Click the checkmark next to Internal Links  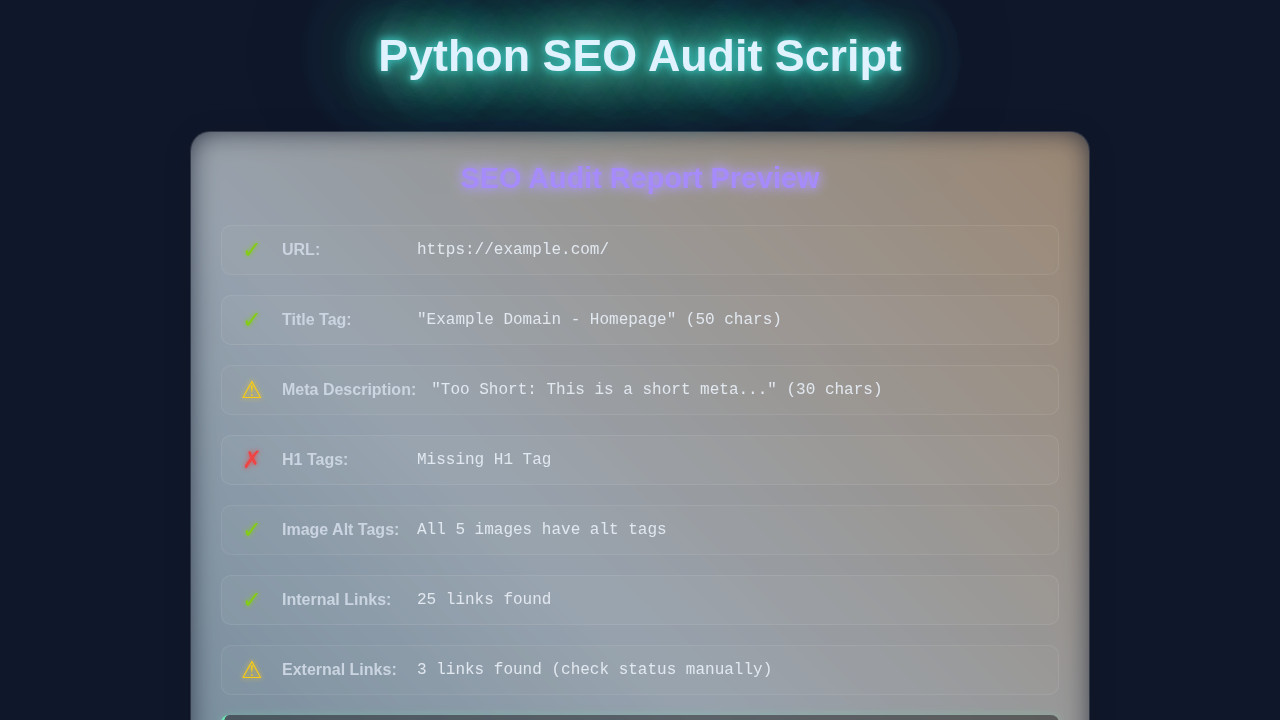(x=252, y=600)
